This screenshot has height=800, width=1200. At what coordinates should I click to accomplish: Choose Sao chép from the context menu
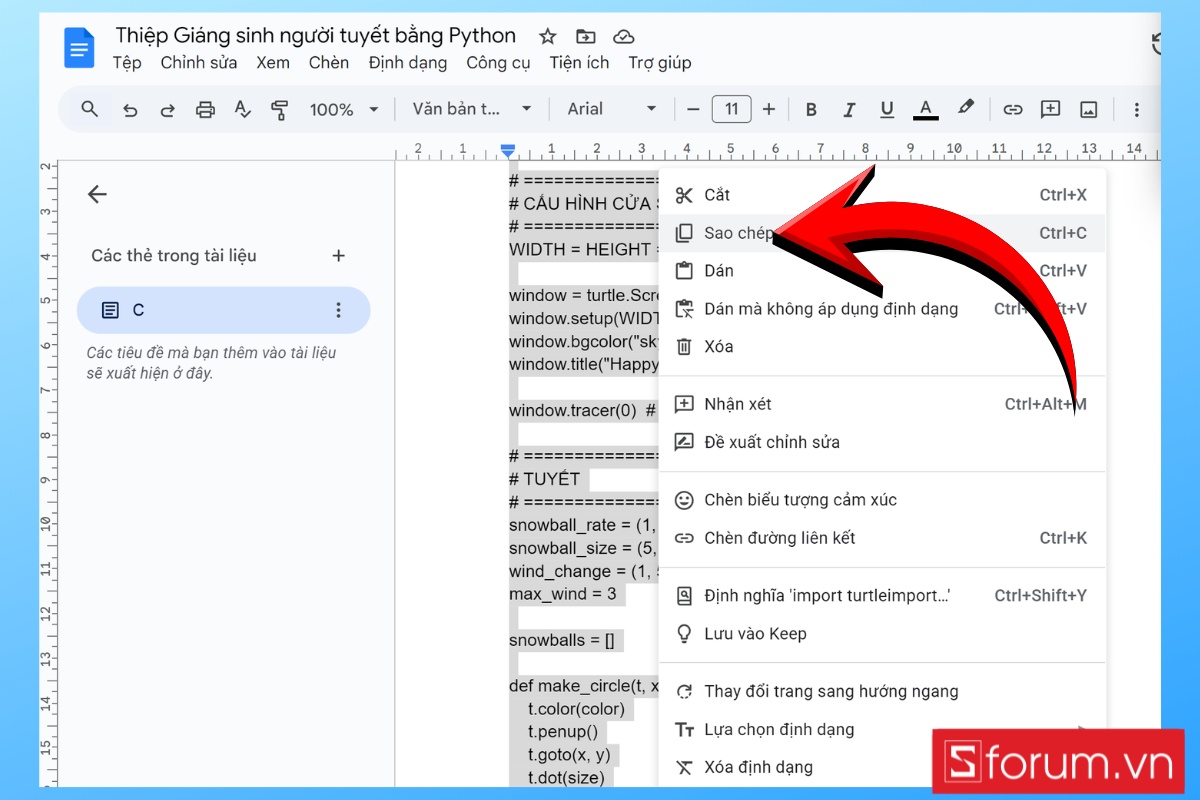736,232
